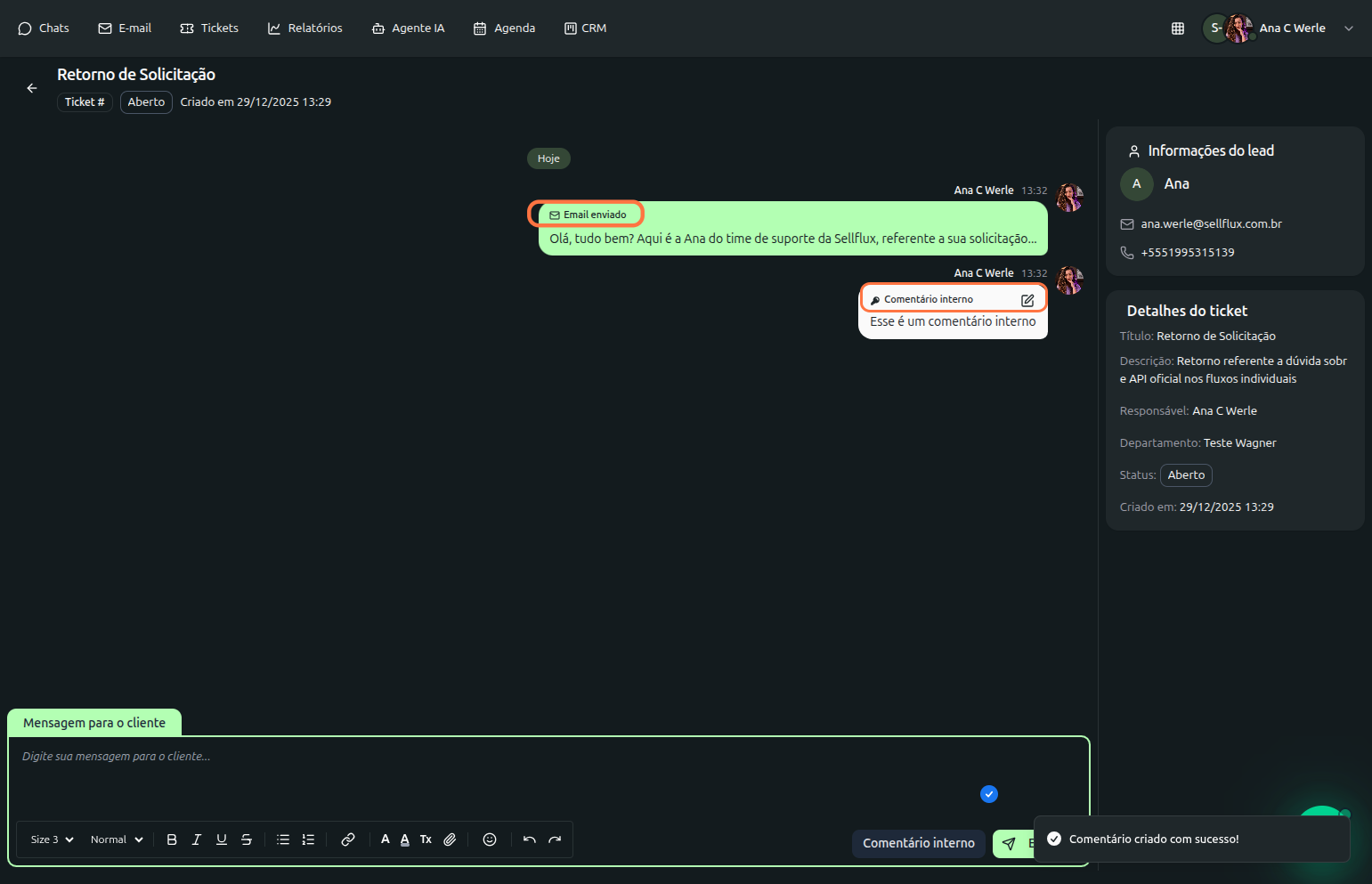Undo the last edit

tap(530, 839)
